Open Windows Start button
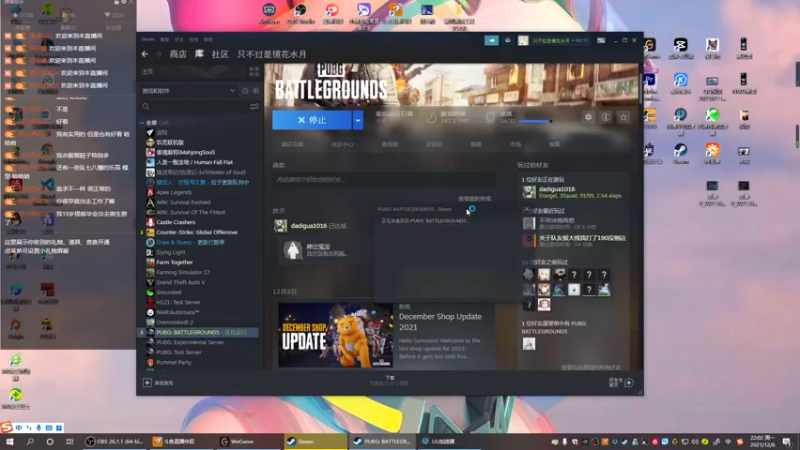The image size is (800, 450). 10,441
